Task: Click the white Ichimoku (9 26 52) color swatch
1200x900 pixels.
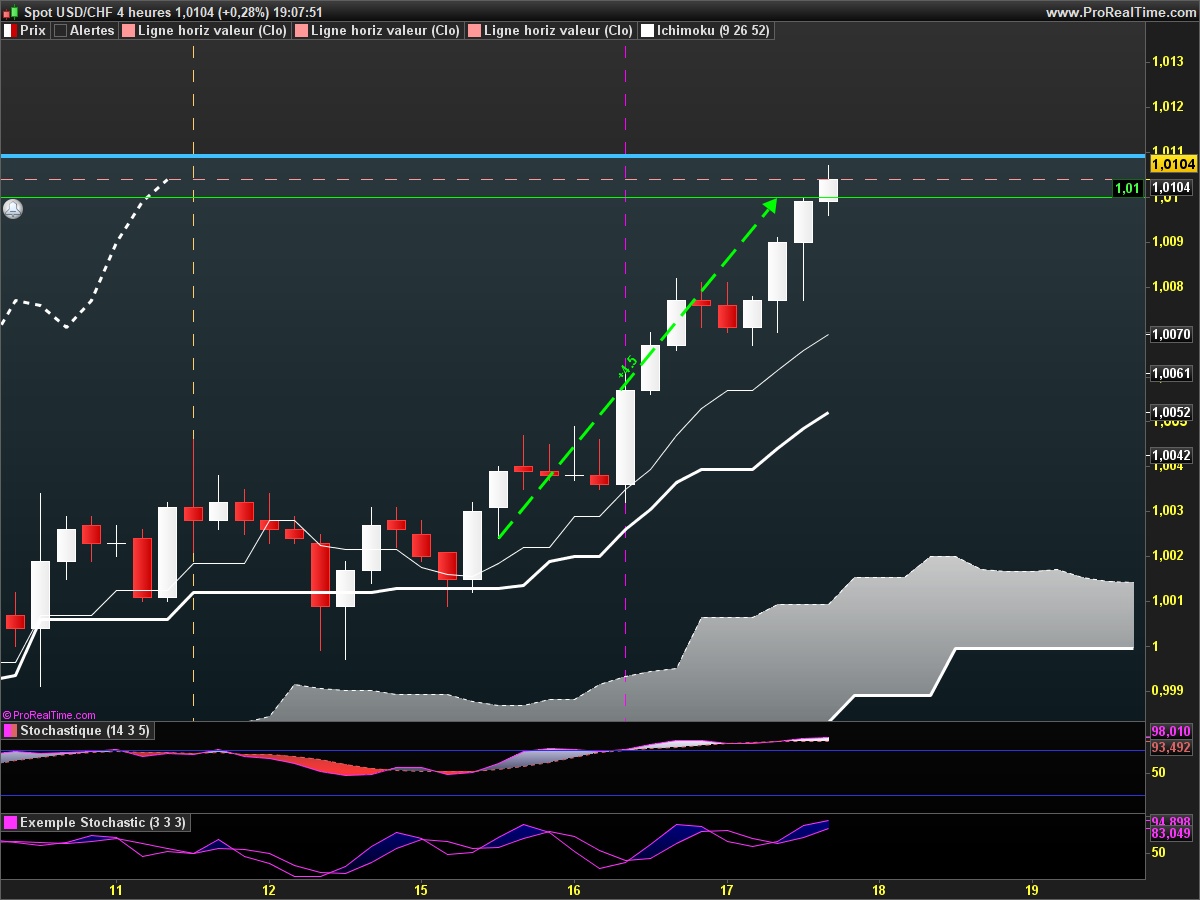Action: pyautogui.click(x=648, y=31)
